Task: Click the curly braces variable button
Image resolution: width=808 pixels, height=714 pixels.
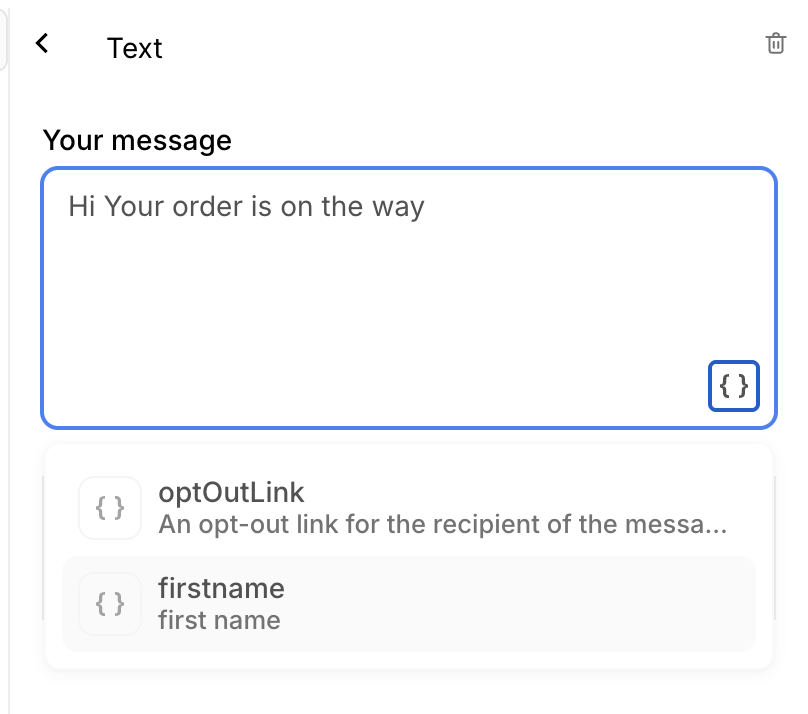Action: (734, 386)
